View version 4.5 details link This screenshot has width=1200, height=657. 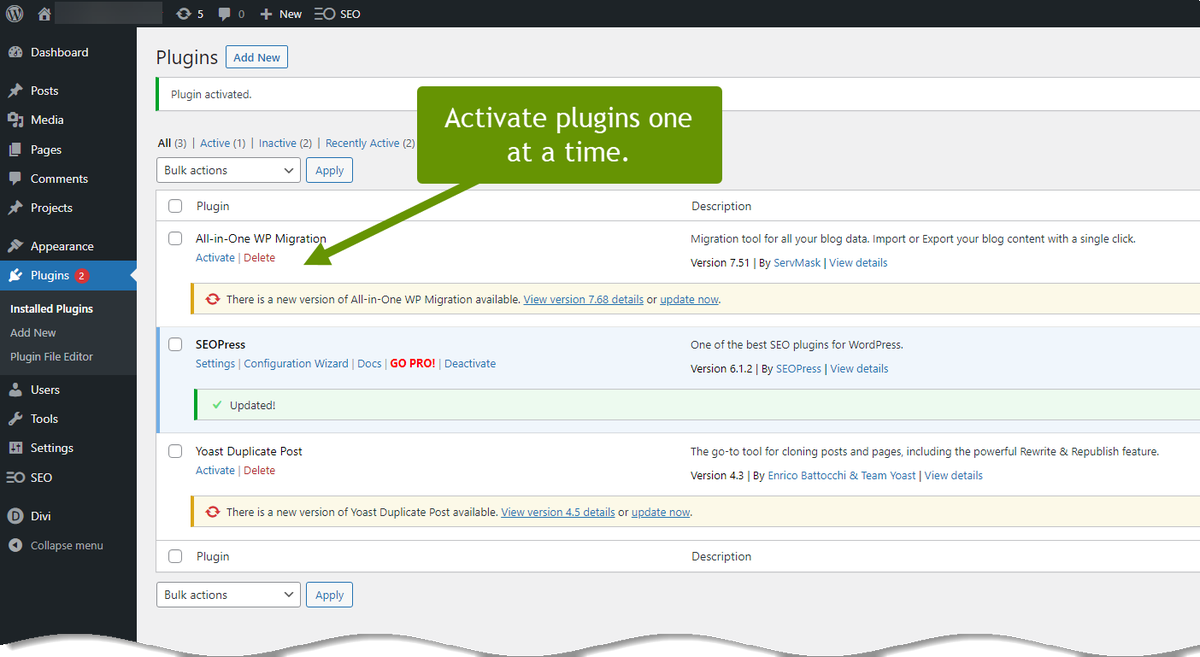[x=558, y=512]
